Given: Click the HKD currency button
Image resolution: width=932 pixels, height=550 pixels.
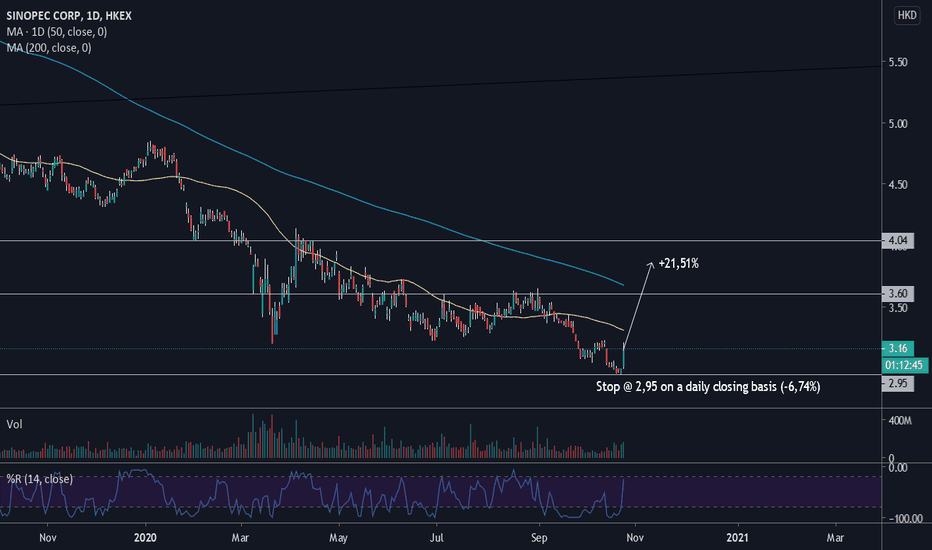Looking at the screenshot, I should click(x=906, y=15).
